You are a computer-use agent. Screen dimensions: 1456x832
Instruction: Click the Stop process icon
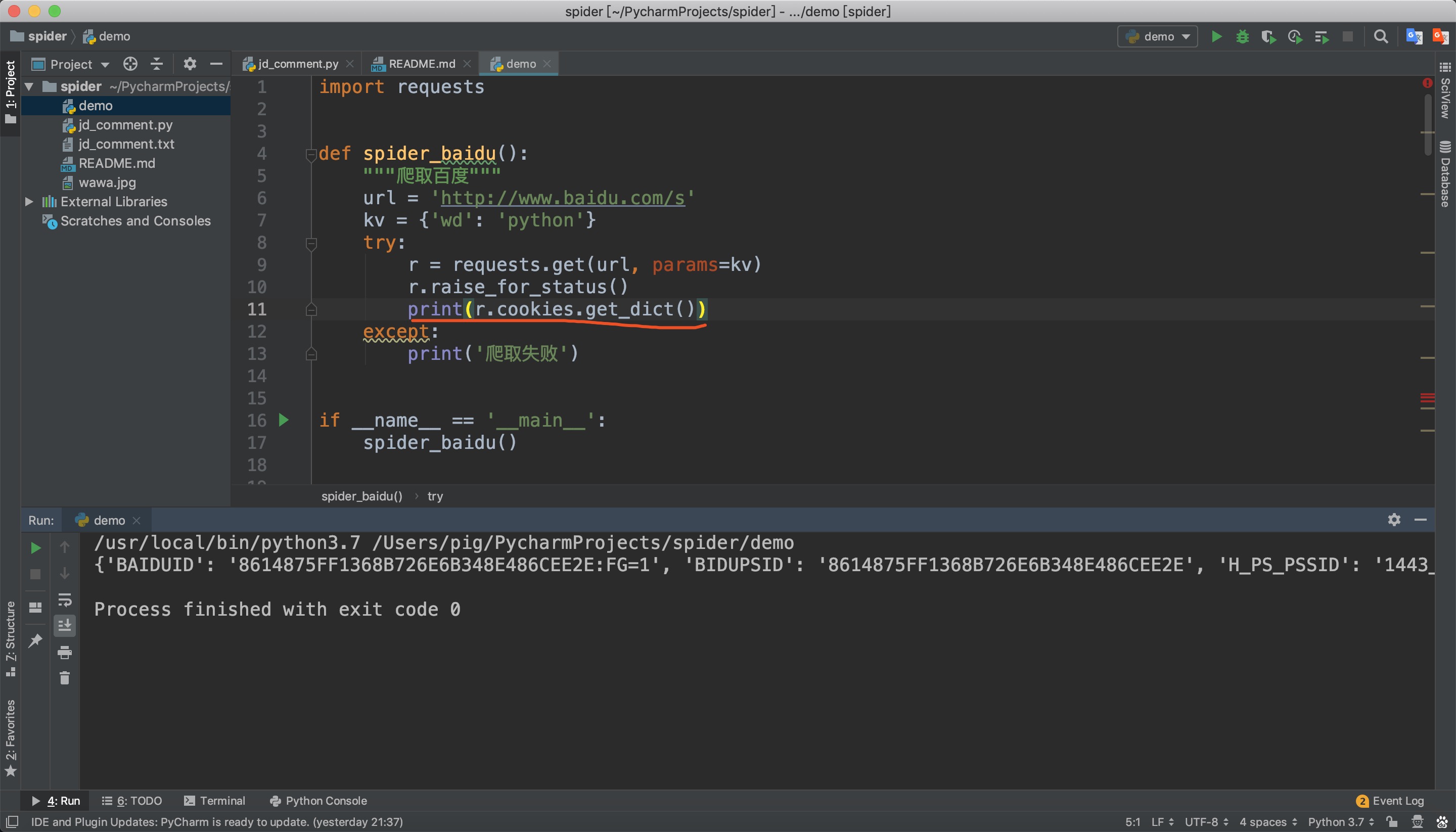35,574
